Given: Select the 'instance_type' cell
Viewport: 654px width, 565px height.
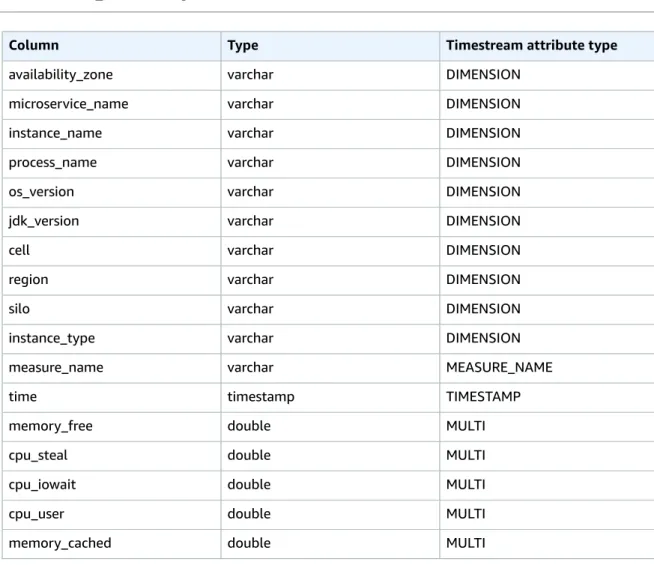Looking at the screenshot, I should point(112,339).
